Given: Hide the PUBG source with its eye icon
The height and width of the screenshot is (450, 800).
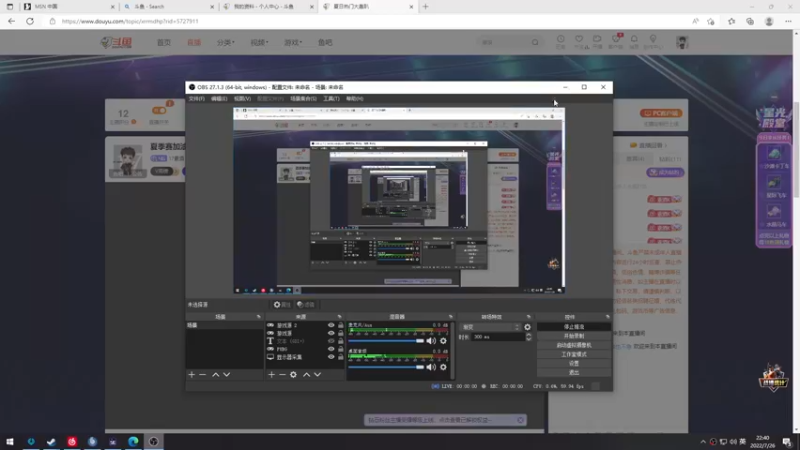Looking at the screenshot, I should tap(331, 349).
